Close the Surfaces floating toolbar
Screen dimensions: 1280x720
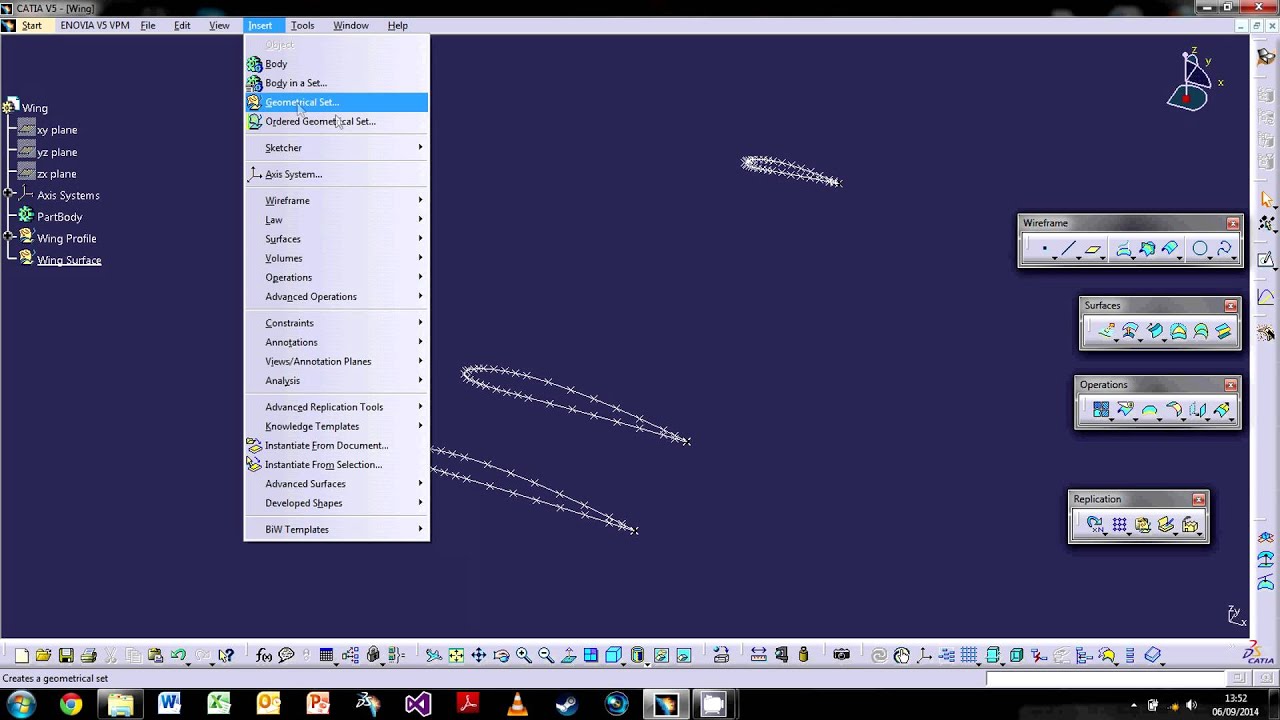(x=1231, y=306)
